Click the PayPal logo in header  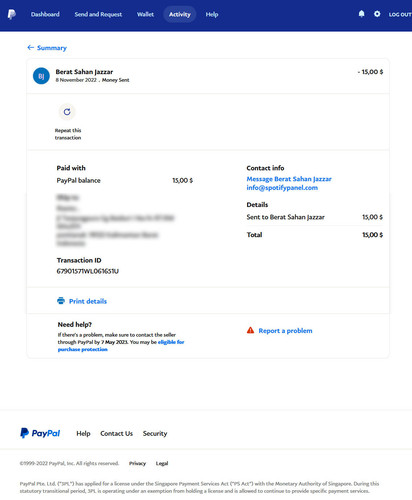[x=12, y=14]
